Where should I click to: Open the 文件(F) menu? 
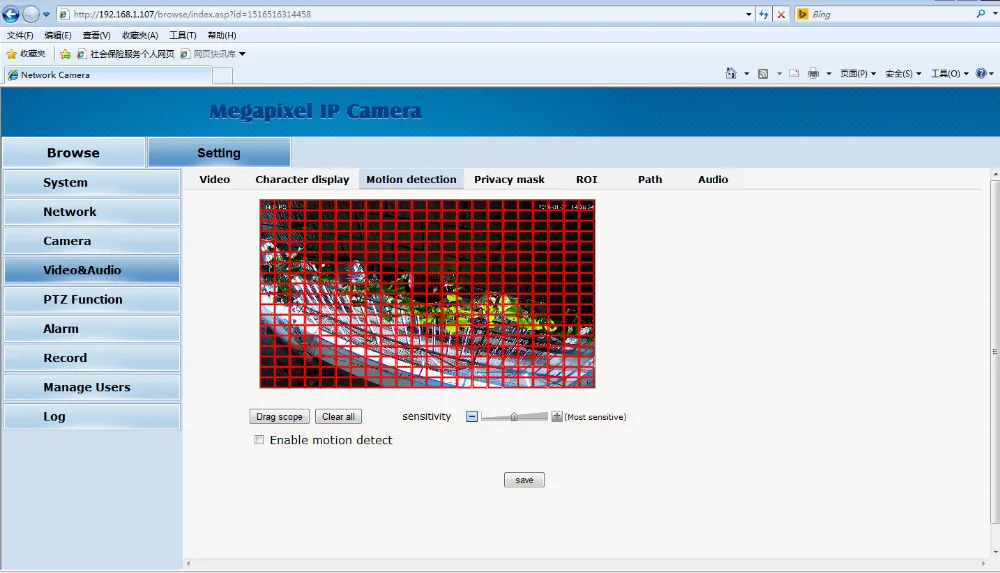(x=20, y=35)
